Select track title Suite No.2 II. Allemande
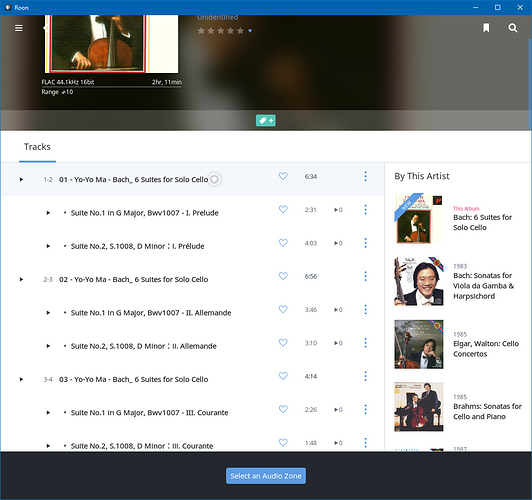Image resolution: width=532 pixels, height=500 pixels. point(144,346)
